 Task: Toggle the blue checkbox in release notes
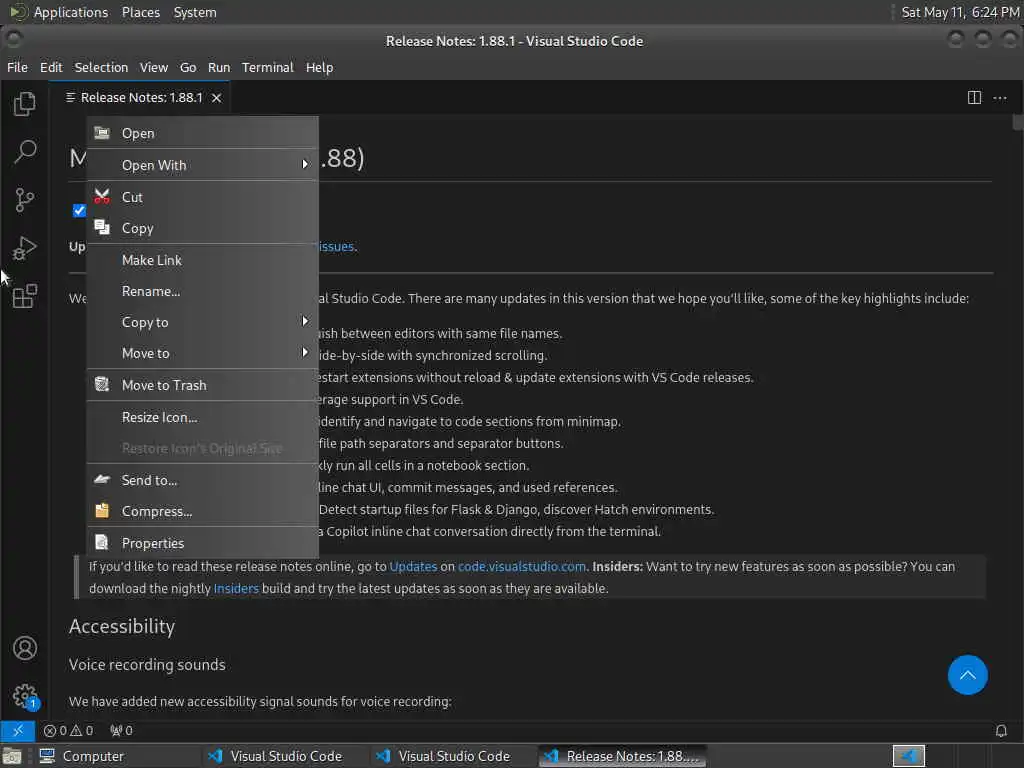[79, 210]
